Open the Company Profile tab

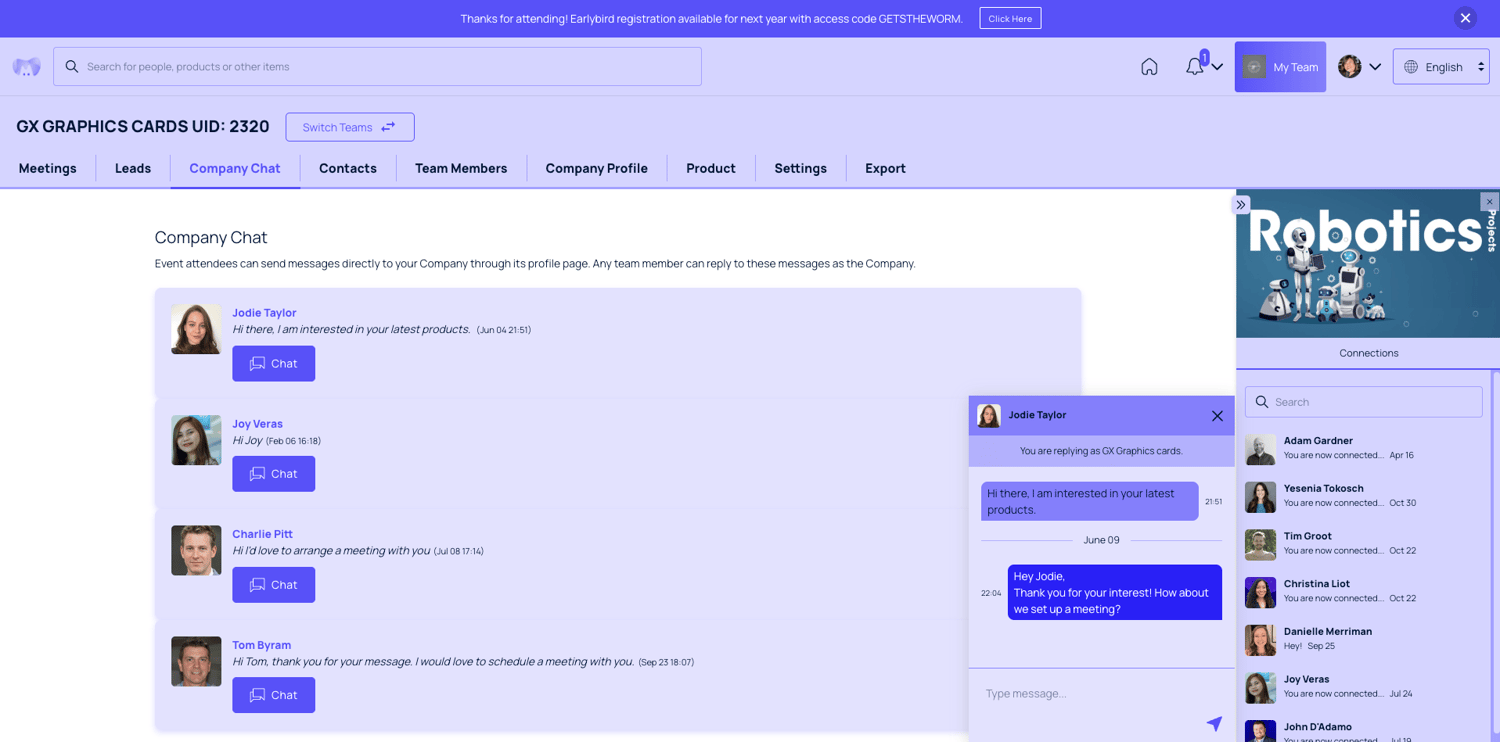pos(597,168)
